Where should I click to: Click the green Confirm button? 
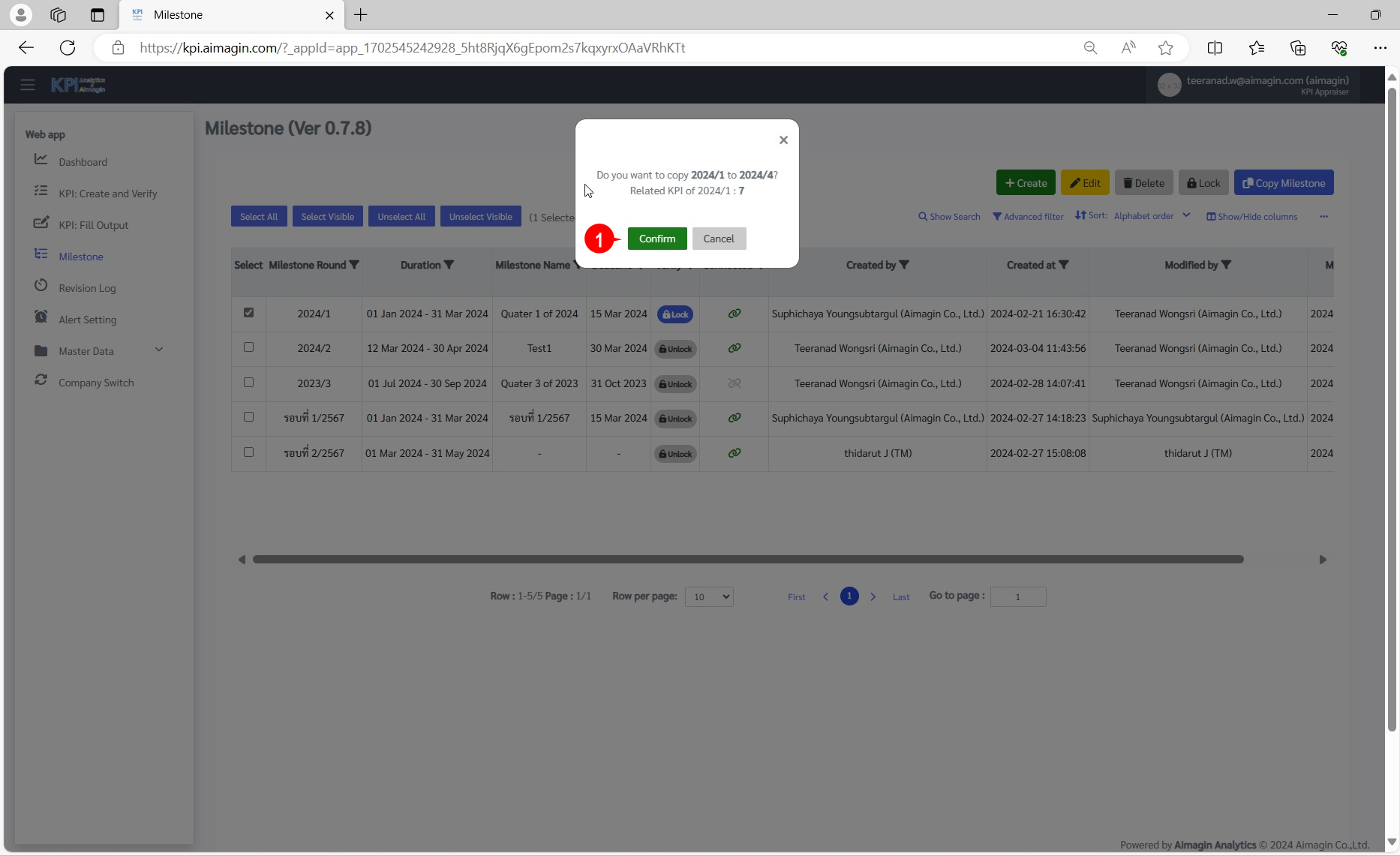pyautogui.click(x=656, y=239)
